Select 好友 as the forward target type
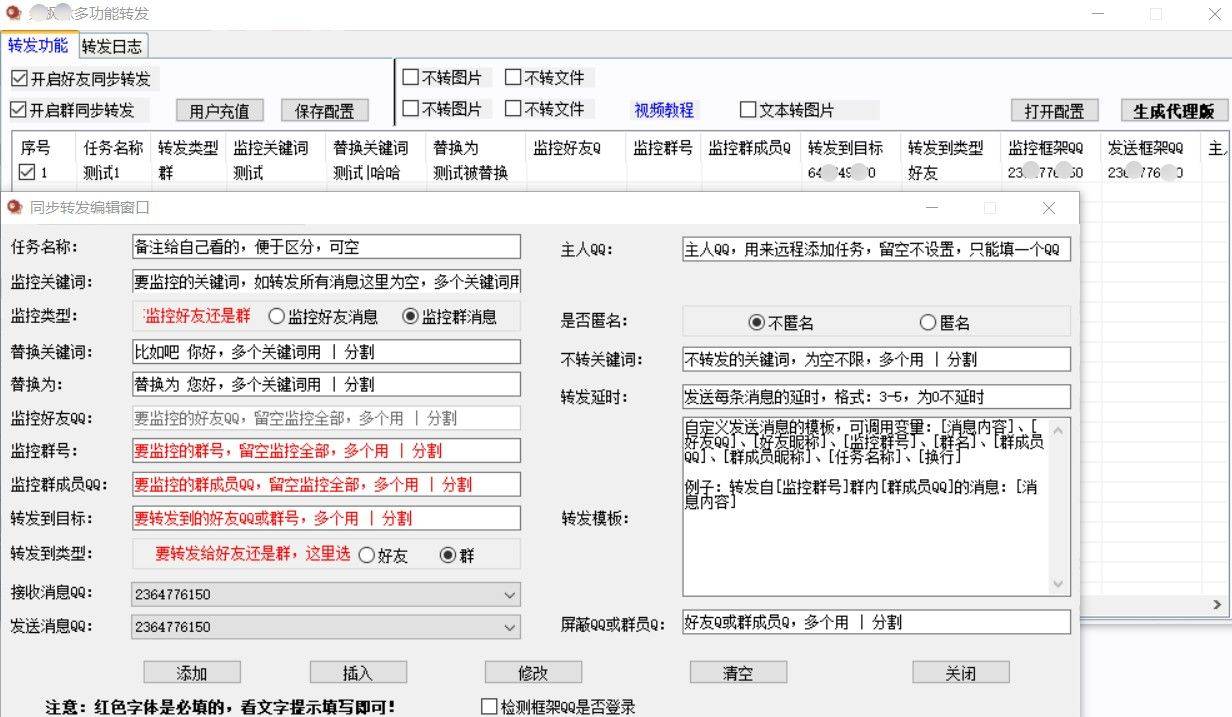 [x=366, y=555]
